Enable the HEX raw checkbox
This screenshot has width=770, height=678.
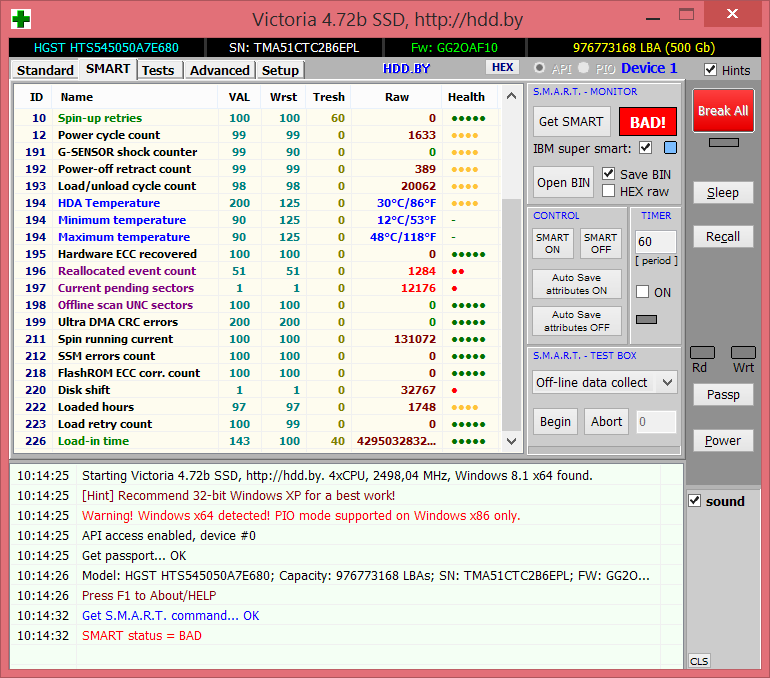tap(609, 191)
